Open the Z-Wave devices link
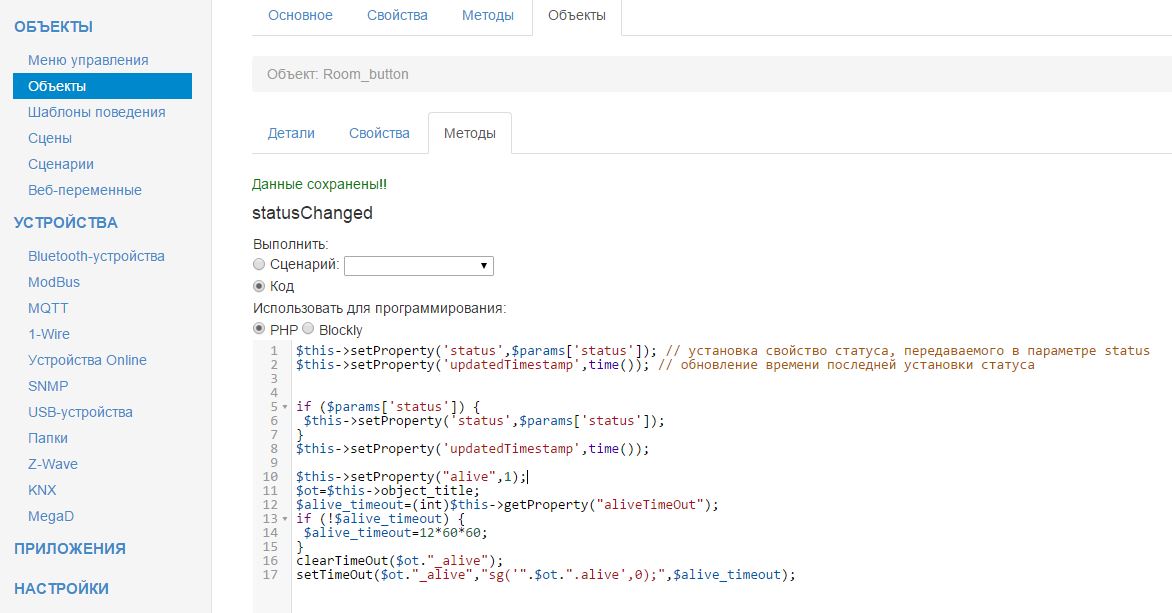The height and width of the screenshot is (613, 1172). [53, 464]
